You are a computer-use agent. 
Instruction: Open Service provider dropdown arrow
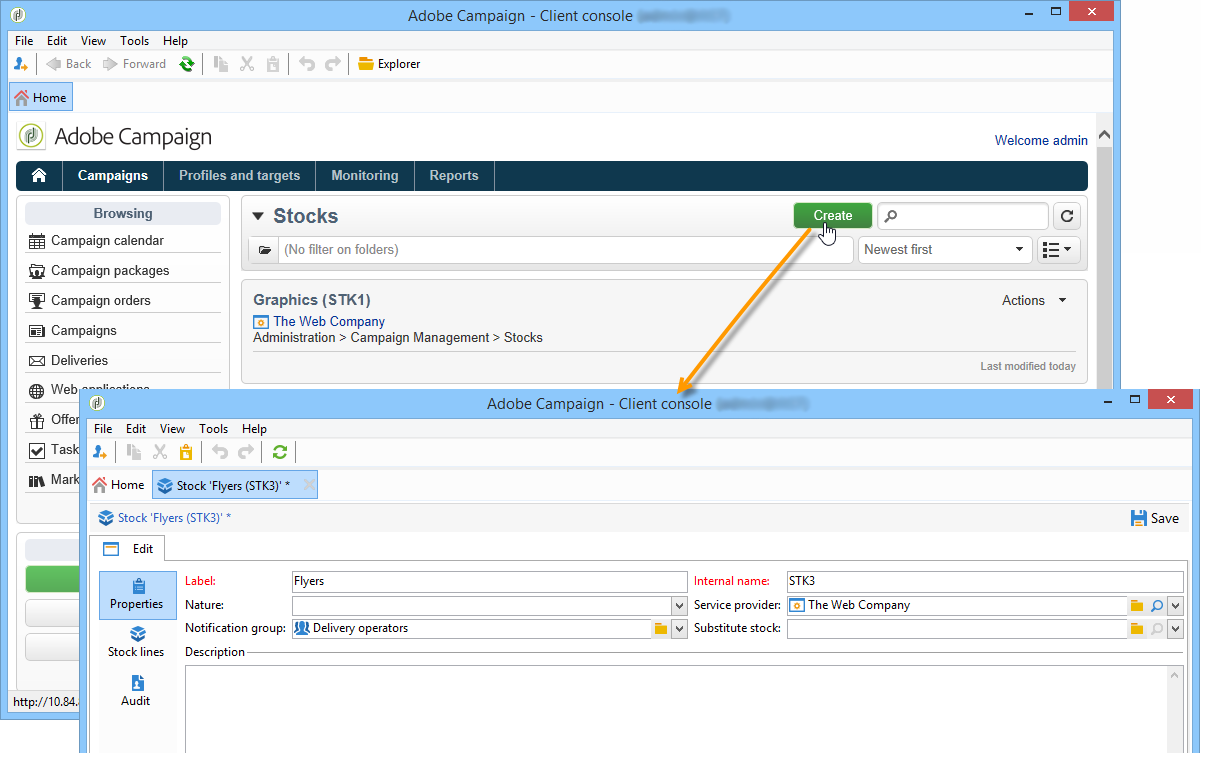point(1175,606)
